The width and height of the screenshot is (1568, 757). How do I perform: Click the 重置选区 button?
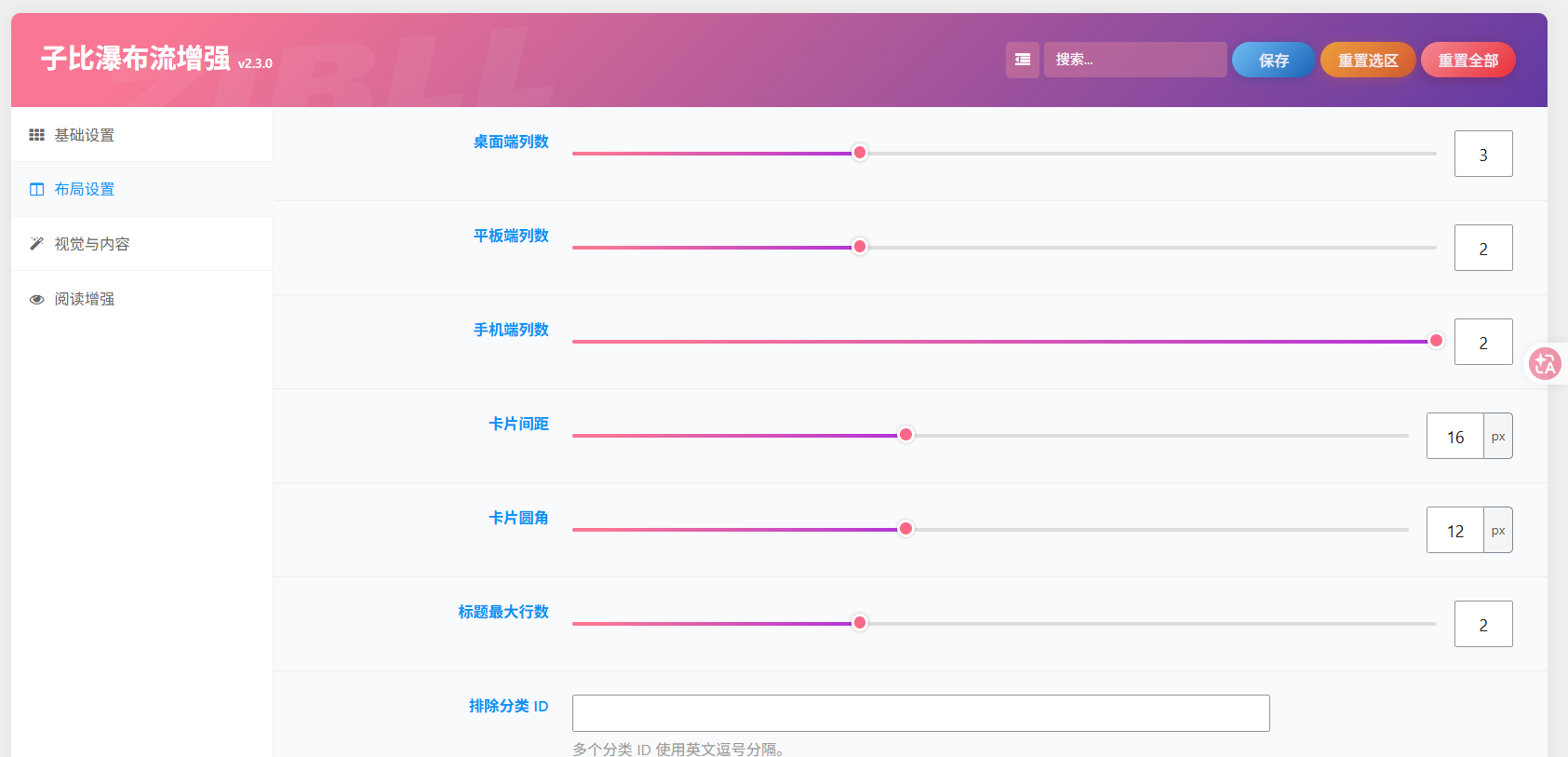1368,60
